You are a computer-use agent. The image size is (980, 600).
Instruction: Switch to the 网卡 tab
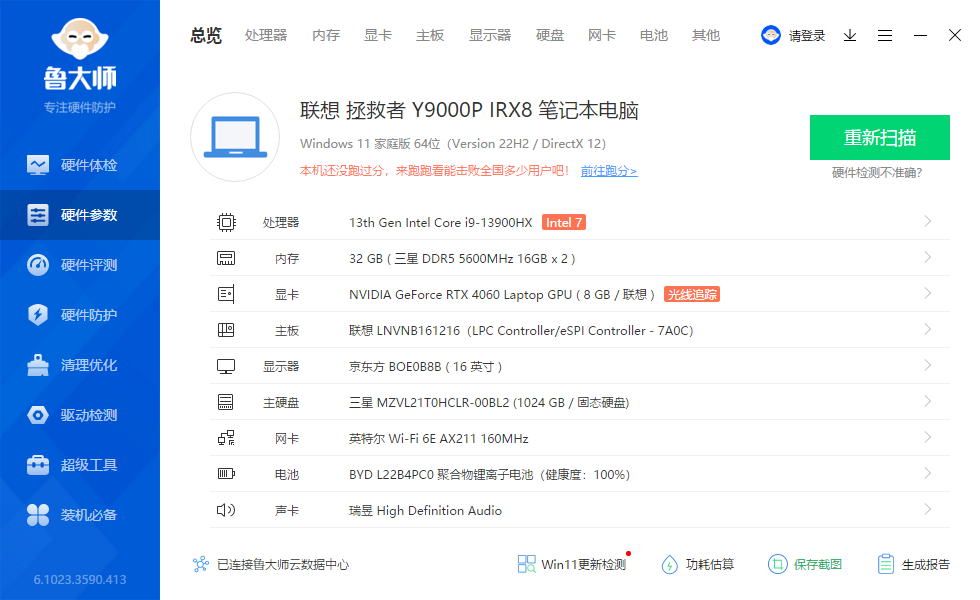coord(602,35)
